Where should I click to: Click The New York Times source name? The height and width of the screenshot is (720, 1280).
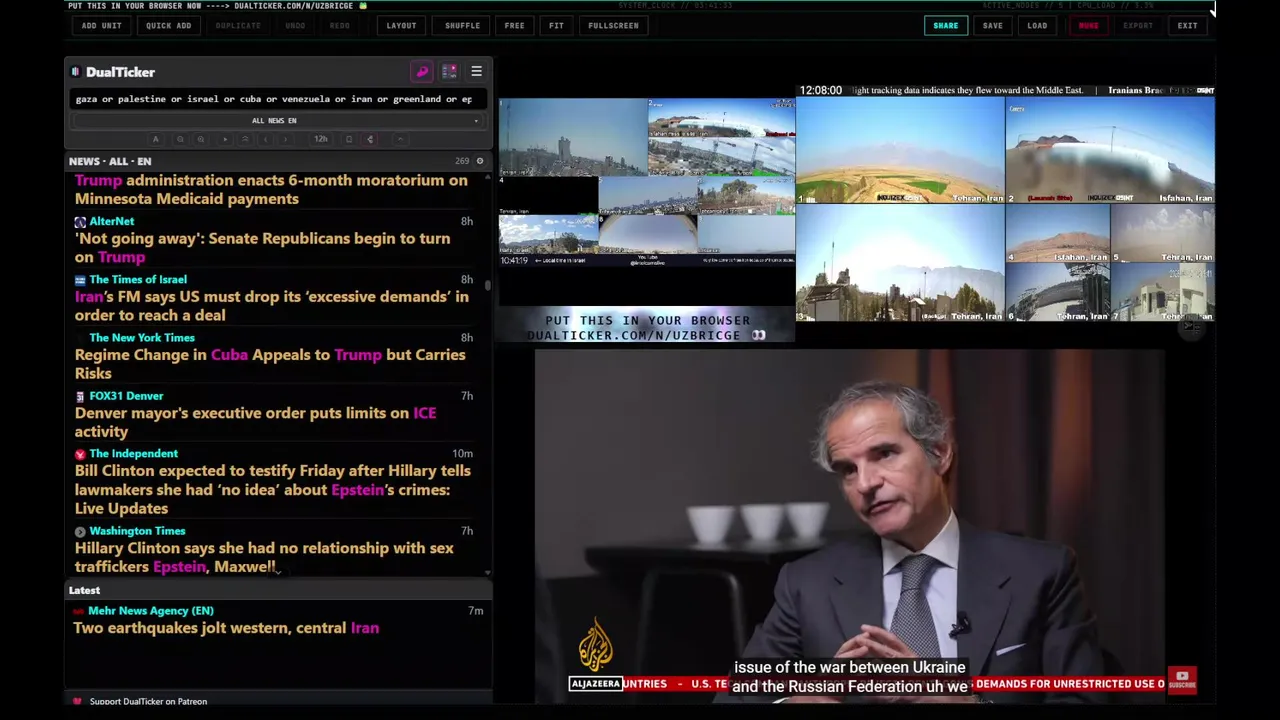[x=142, y=338]
